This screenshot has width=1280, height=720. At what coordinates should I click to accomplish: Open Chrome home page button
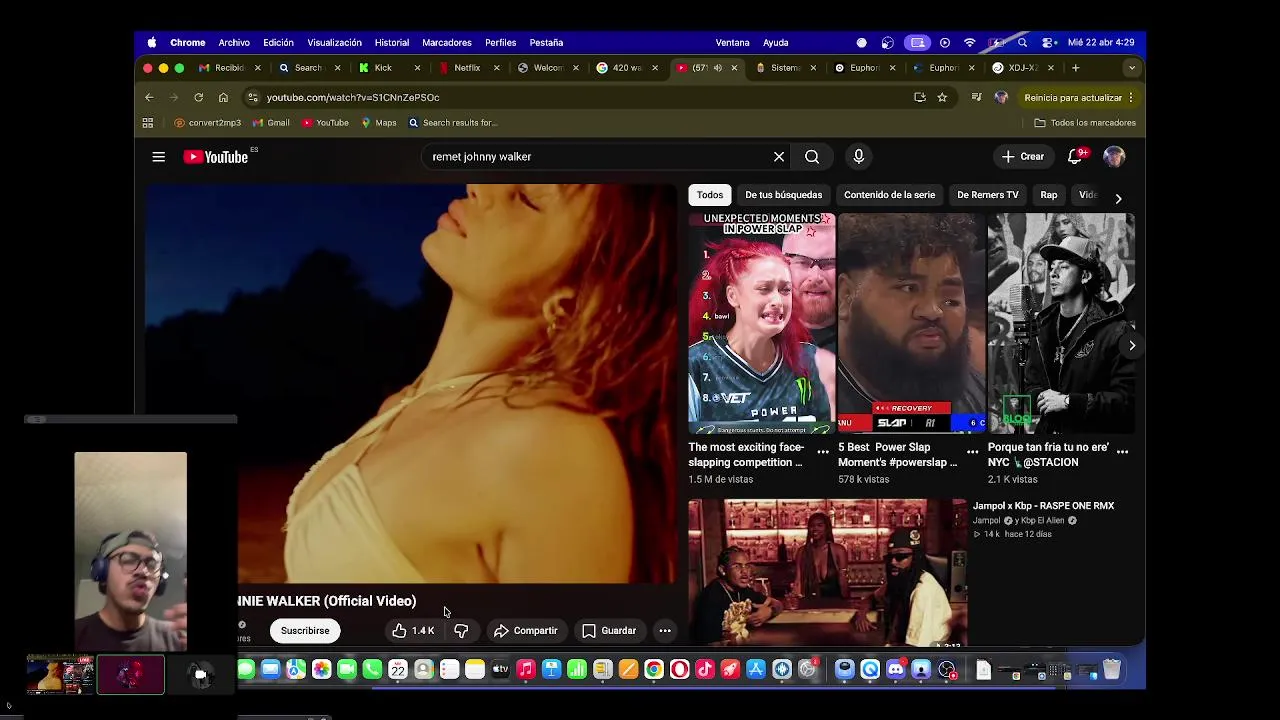point(223,97)
